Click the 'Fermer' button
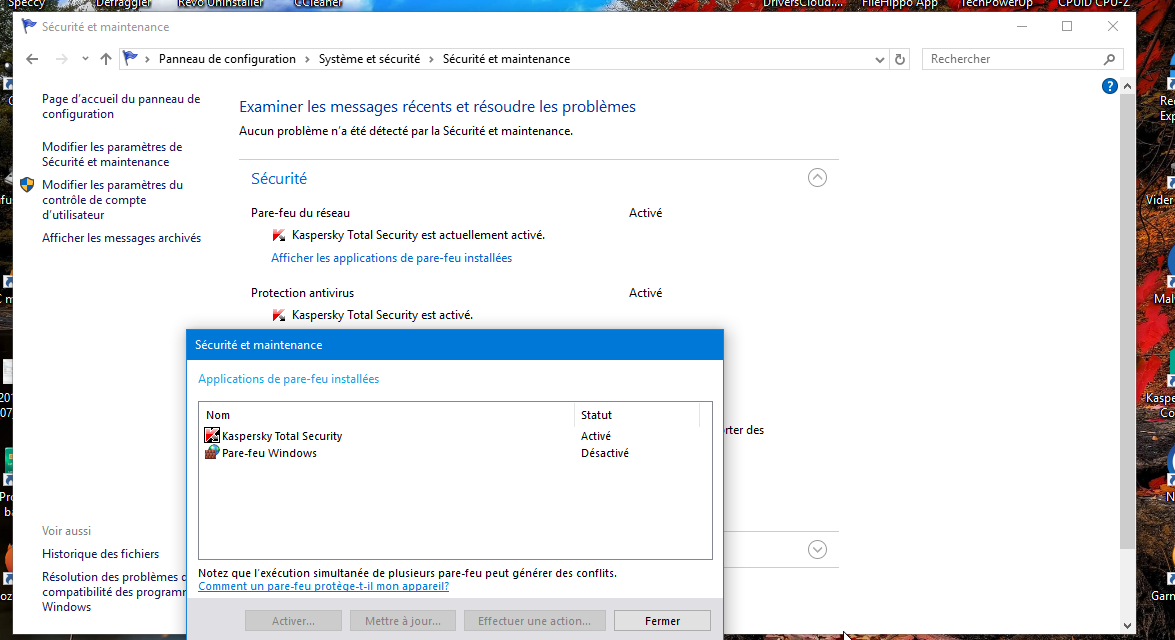Viewport: 1175px width, 640px height. [662, 621]
